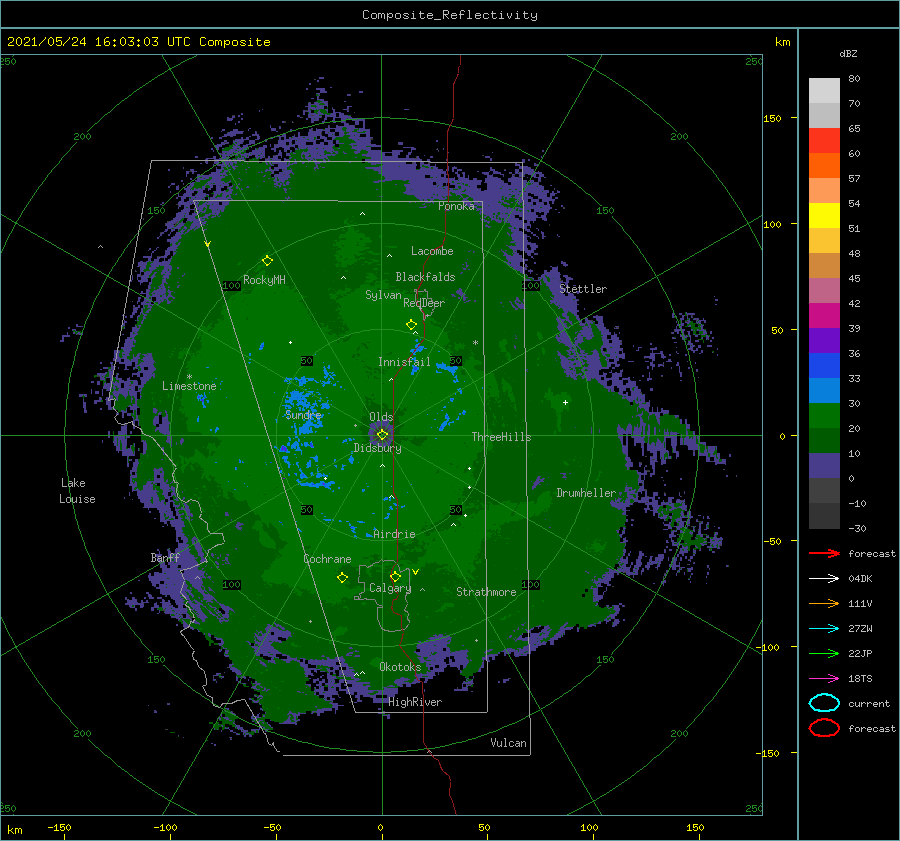Click the yellow diamond marker above Calgary

click(x=395, y=576)
